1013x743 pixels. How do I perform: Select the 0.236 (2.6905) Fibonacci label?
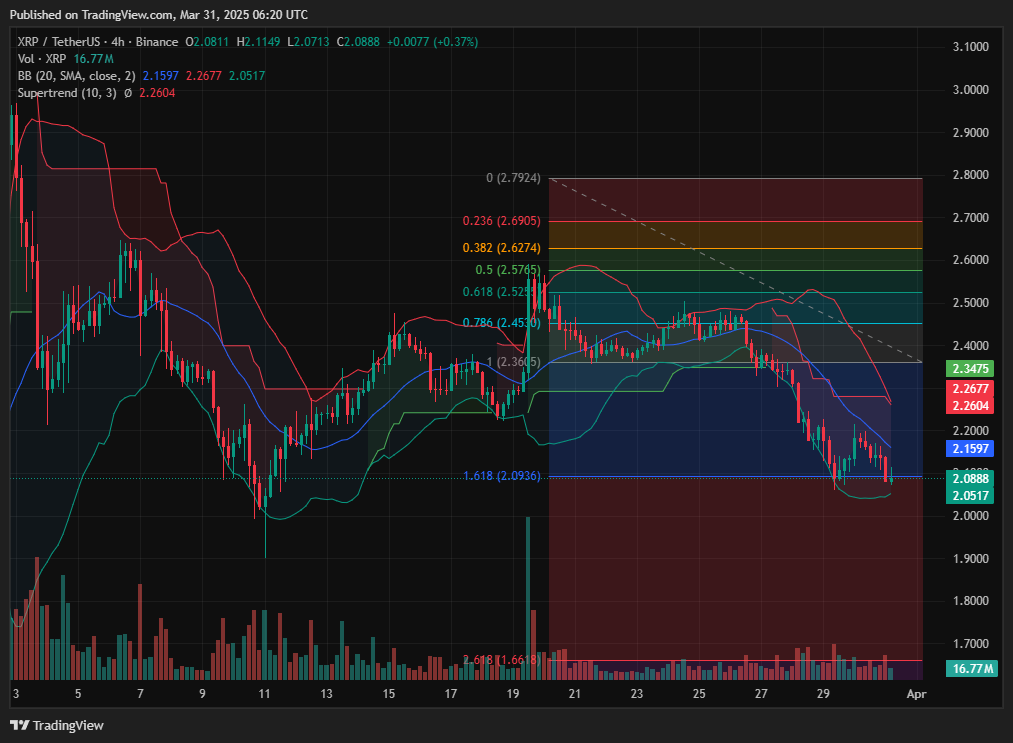point(501,221)
